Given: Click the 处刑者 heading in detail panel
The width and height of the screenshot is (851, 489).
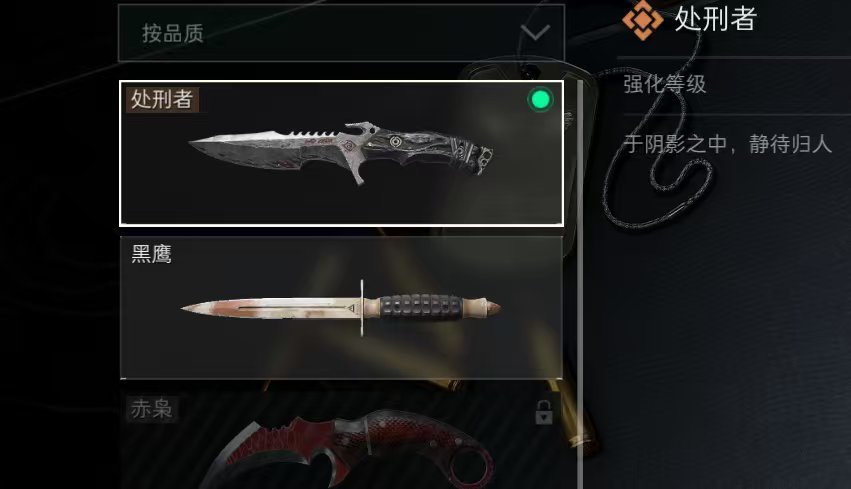Looking at the screenshot, I should (x=715, y=19).
